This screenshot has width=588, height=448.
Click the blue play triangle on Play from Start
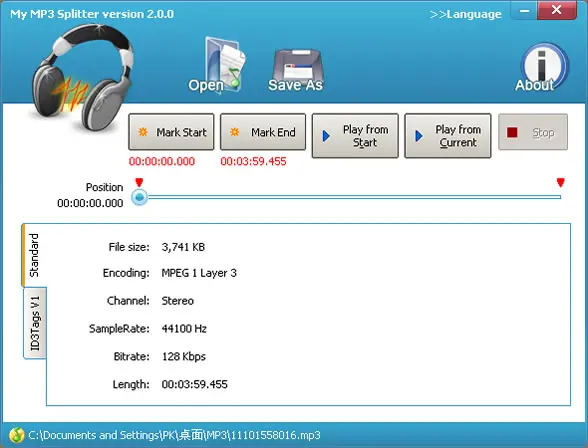[x=326, y=136]
